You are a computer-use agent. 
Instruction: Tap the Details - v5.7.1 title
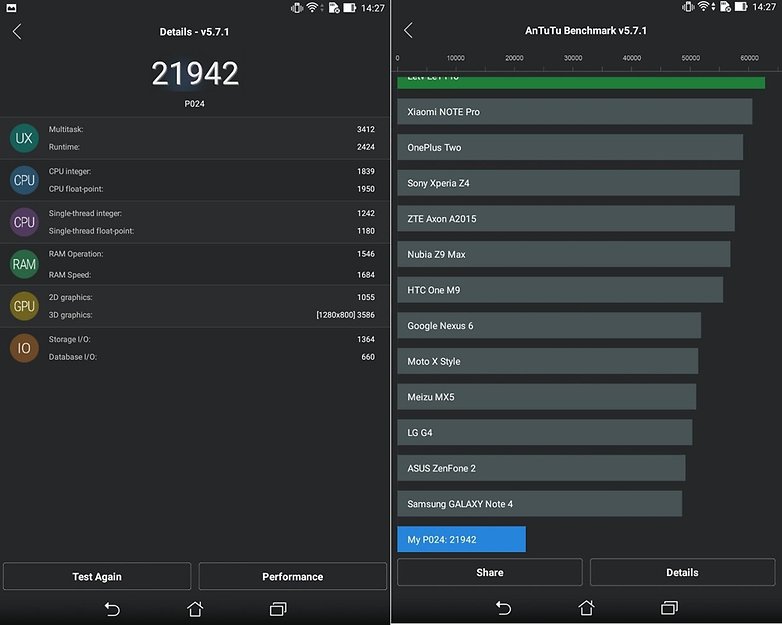(x=195, y=32)
